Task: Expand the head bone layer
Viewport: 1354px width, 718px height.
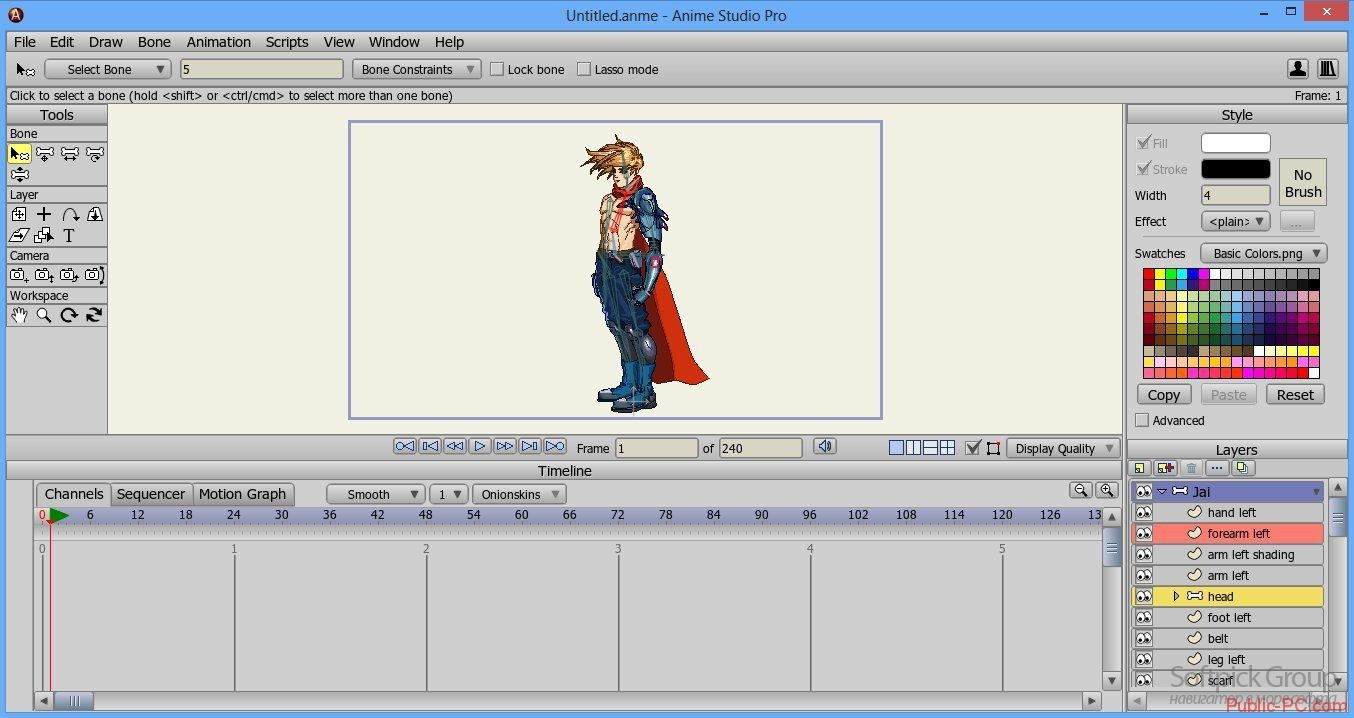Action: (1176, 596)
